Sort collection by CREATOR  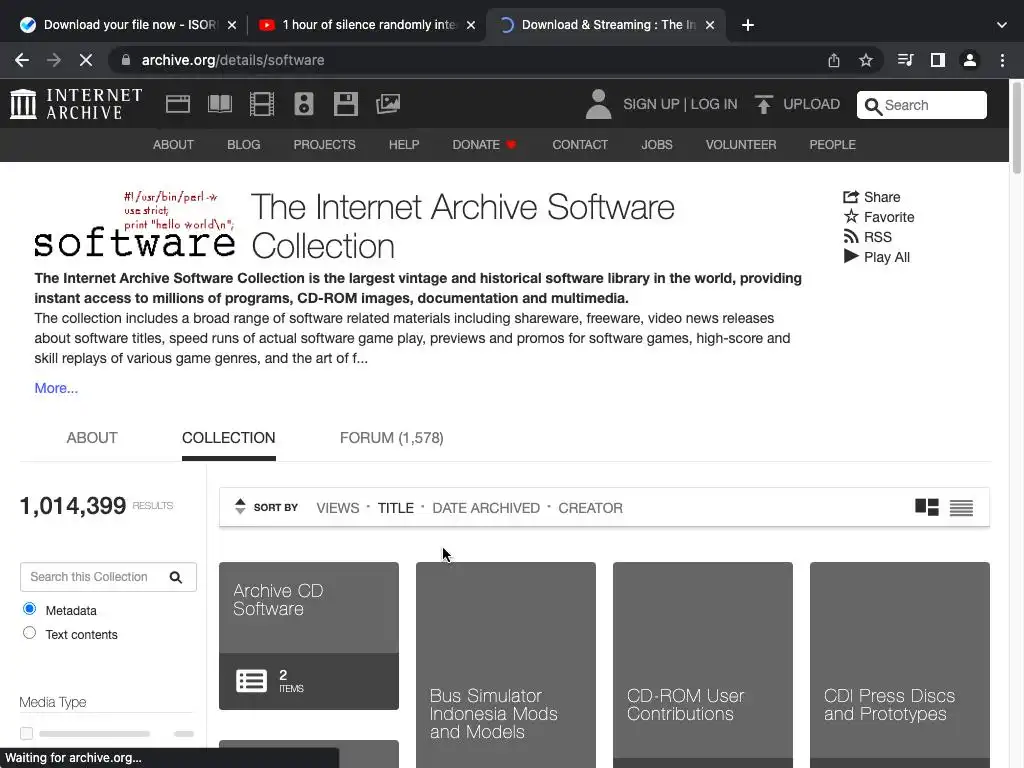(x=590, y=508)
